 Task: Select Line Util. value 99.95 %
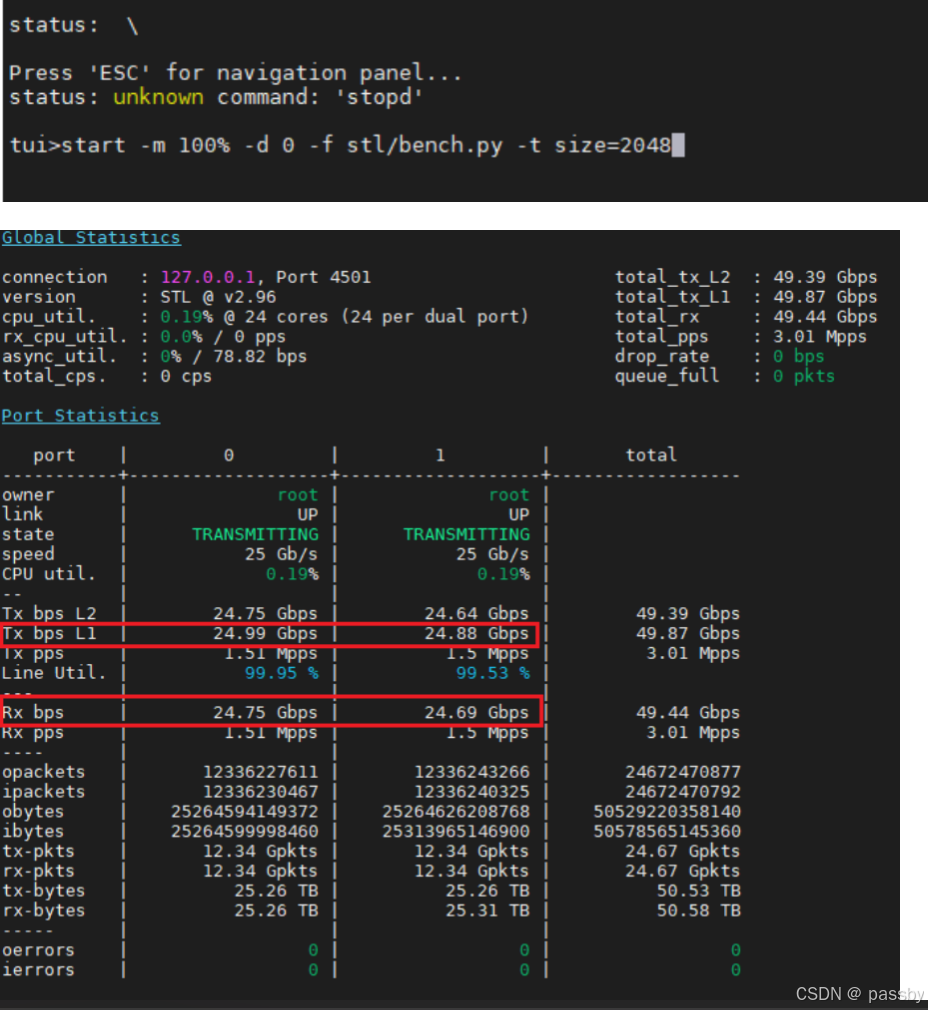[281, 673]
